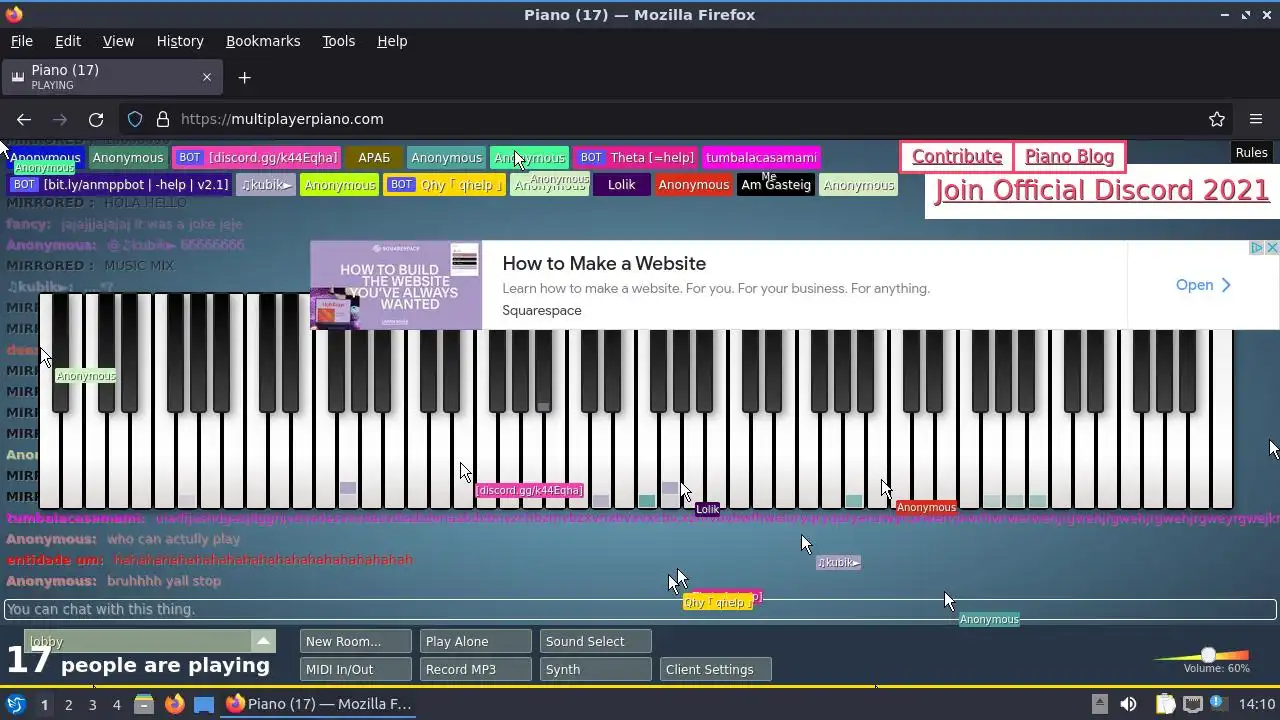Viewport: 1280px width, 720px height.
Task: Select the [discord.gg/k44Eqha] bot tag
Action: [x=257, y=158]
